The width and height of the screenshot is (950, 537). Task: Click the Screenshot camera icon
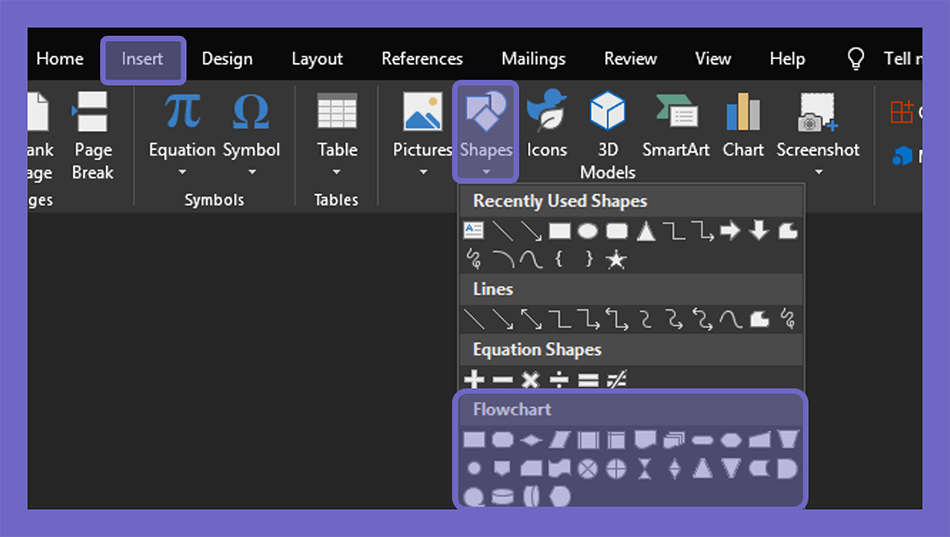(817, 112)
